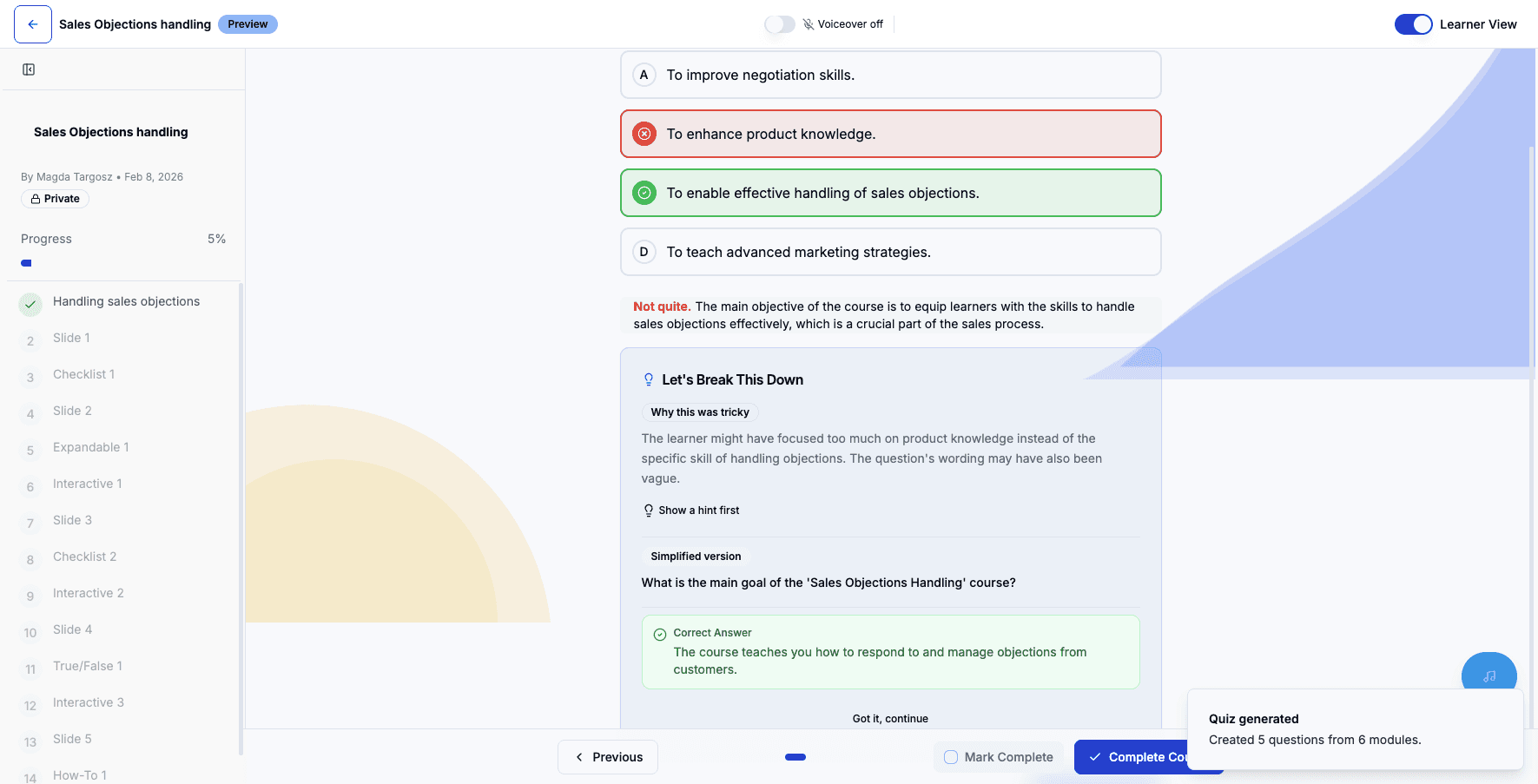Image resolution: width=1538 pixels, height=784 pixels.
Task: Turn off Learner View
Action: pyautogui.click(x=1413, y=24)
